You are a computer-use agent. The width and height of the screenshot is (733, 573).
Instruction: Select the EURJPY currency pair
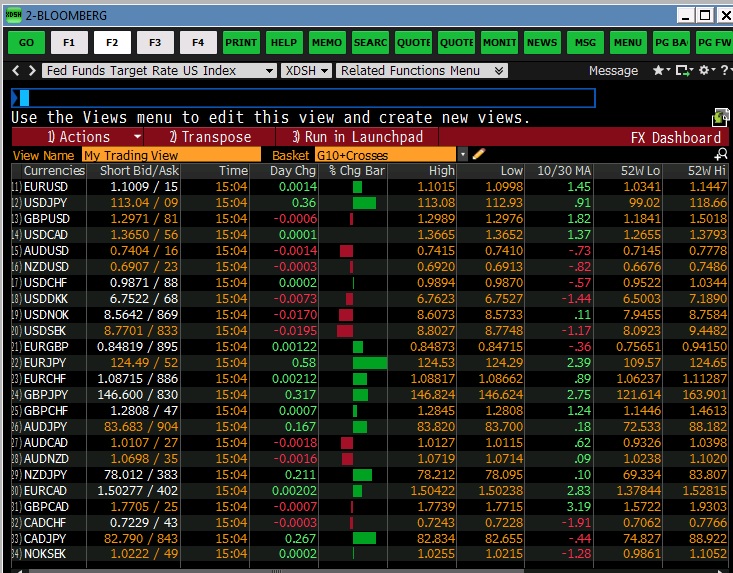point(45,363)
